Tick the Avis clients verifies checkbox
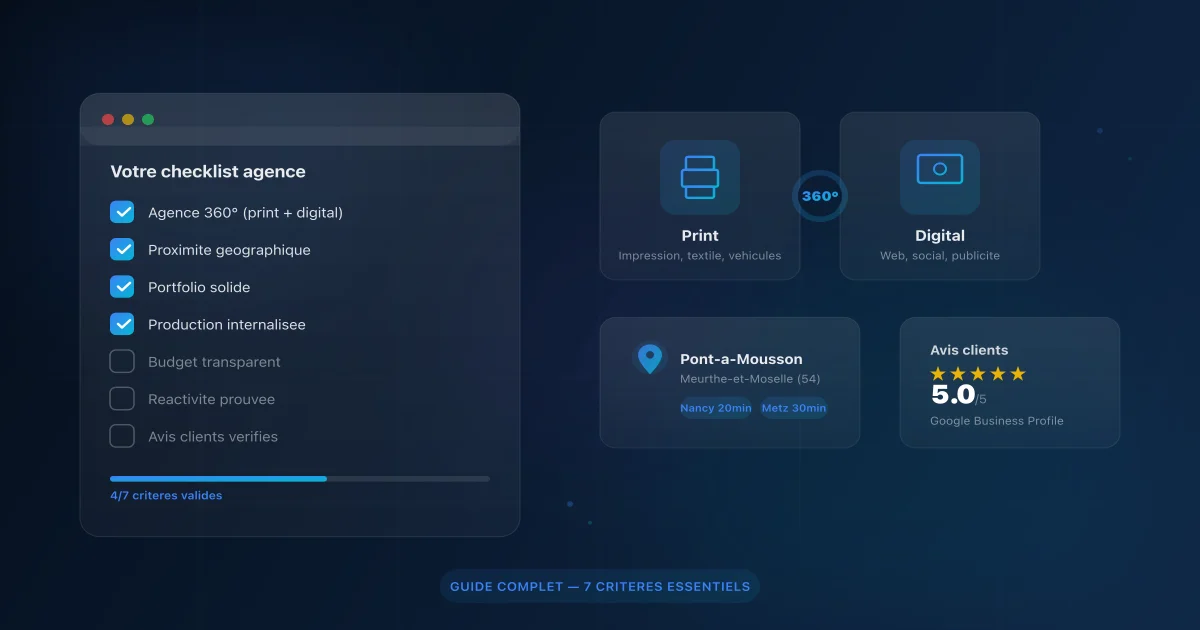This screenshot has width=1200, height=630. point(122,436)
